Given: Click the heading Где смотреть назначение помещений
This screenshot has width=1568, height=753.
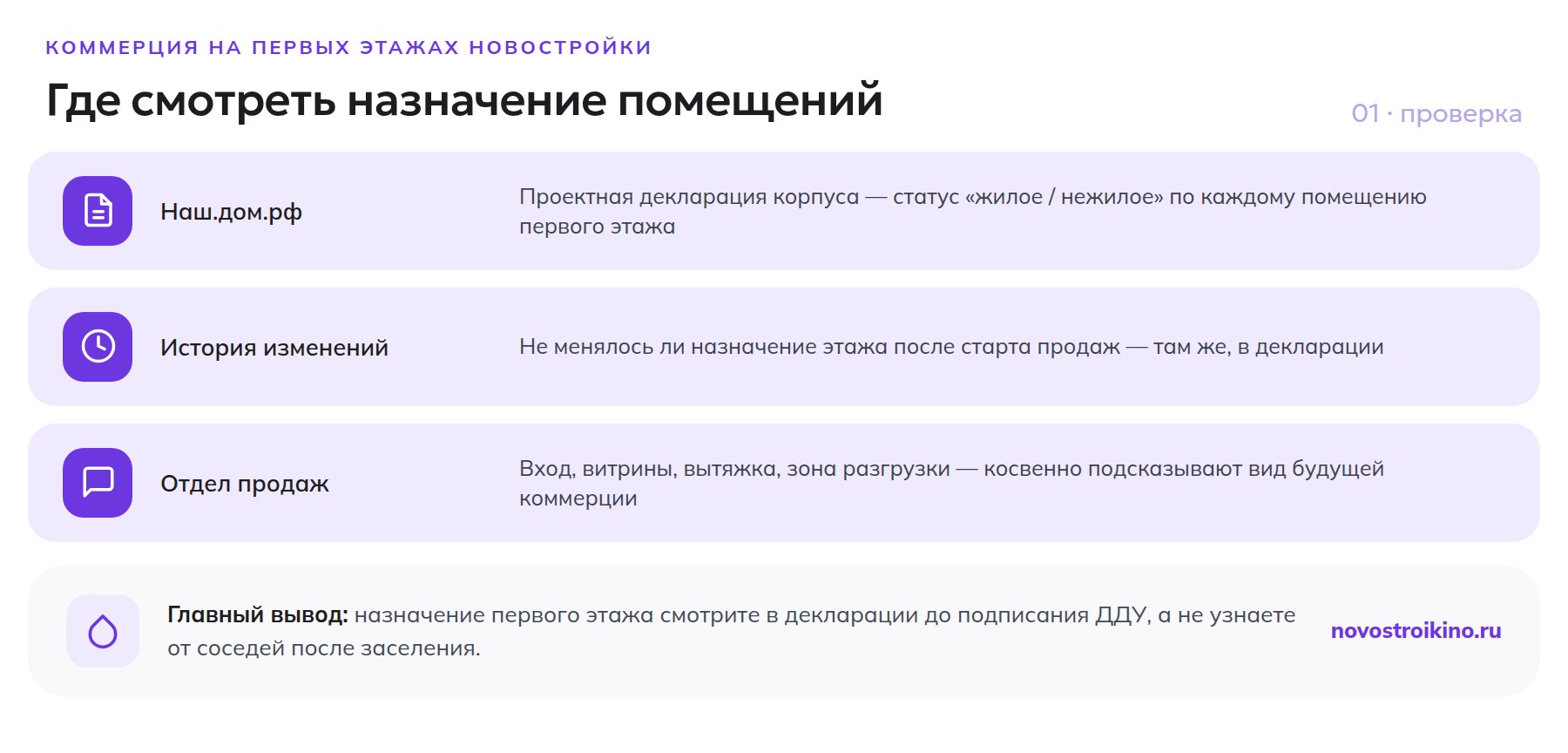Looking at the screenshot, I should pos(464,100).
